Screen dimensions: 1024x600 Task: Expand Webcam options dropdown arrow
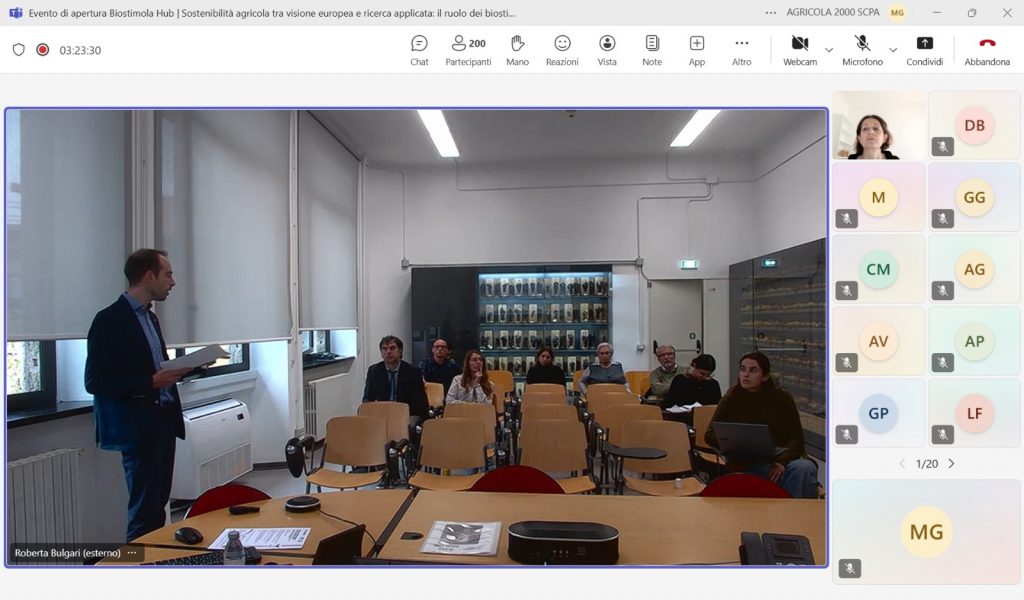click(x=829, y=50)
